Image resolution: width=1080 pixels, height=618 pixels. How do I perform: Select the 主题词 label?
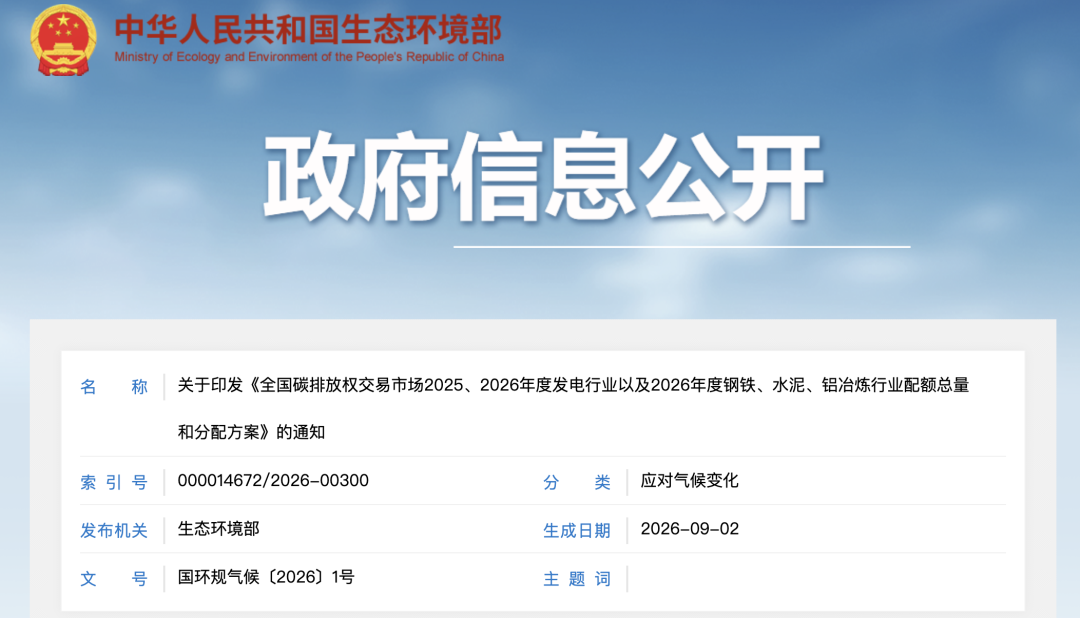(577, 579)
